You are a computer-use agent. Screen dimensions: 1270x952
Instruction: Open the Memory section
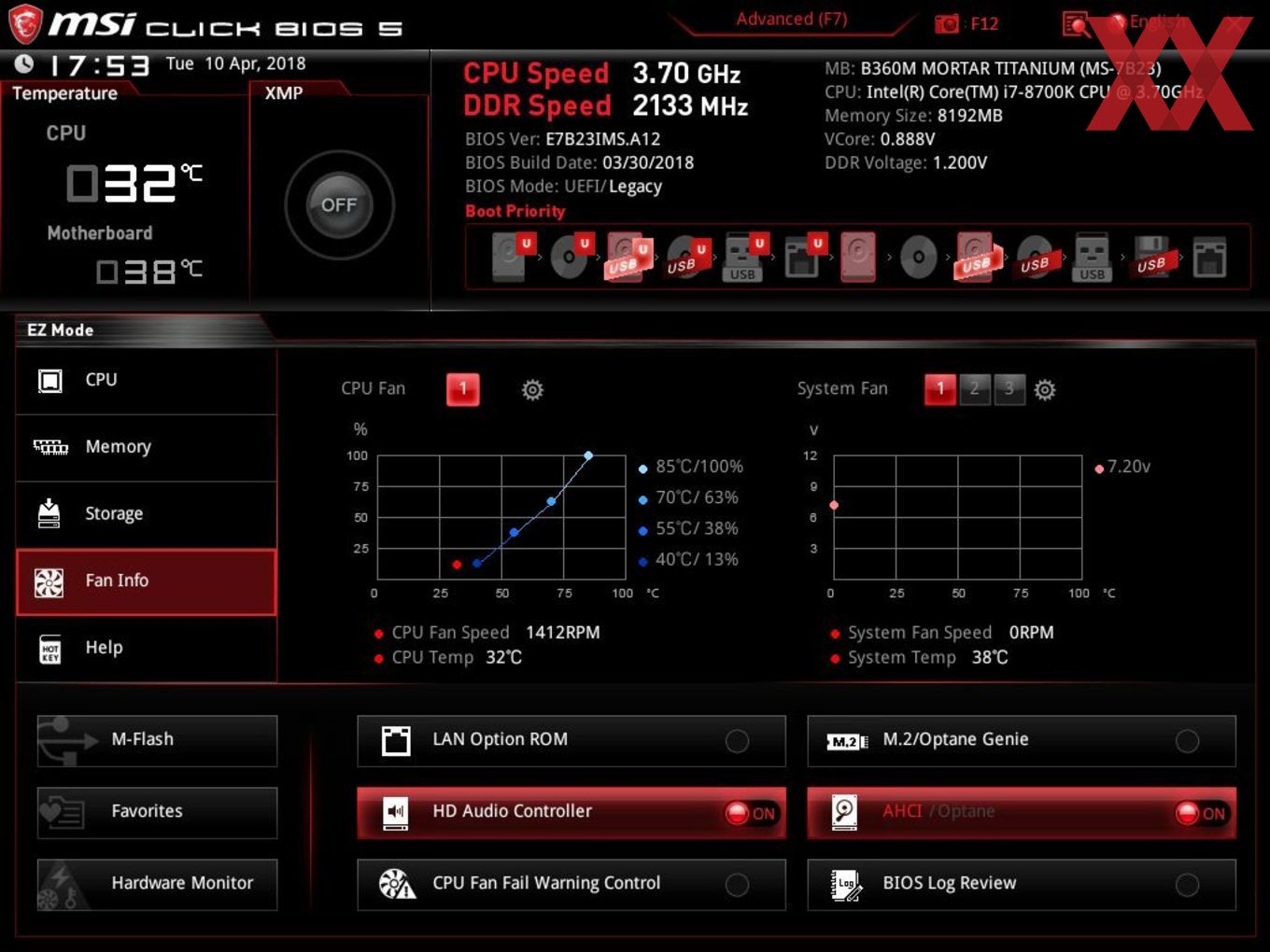tap(147, 447)
